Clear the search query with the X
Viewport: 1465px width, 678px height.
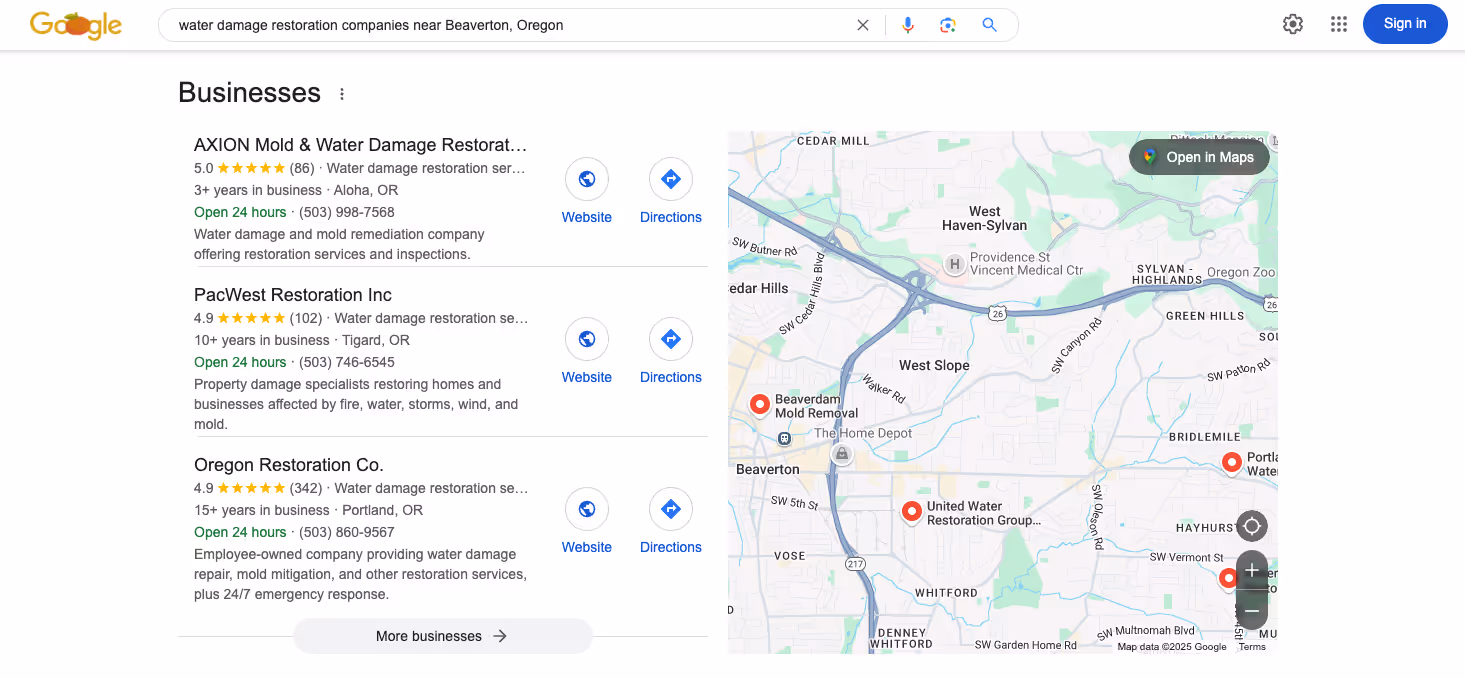tap(862, 24)
